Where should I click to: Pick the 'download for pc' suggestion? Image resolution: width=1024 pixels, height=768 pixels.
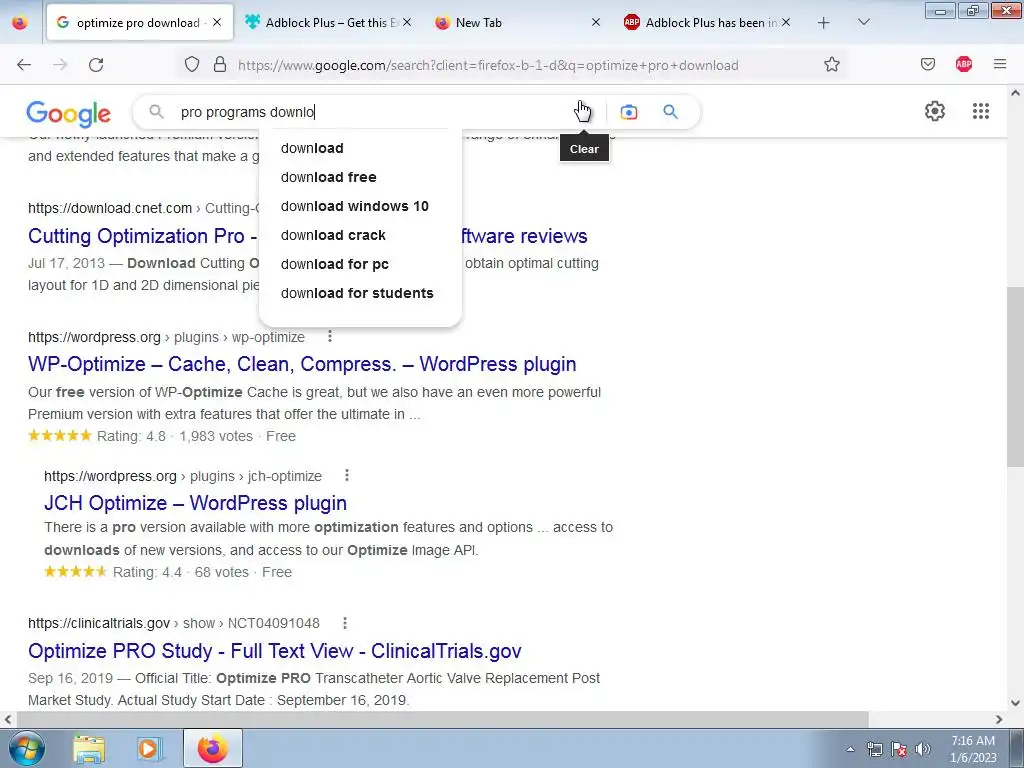coord(360,264)
